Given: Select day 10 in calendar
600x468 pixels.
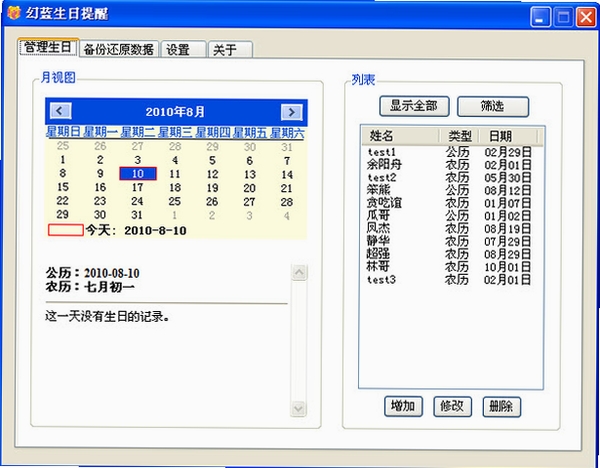Looking at the screenshot, I should coord(138,174).
